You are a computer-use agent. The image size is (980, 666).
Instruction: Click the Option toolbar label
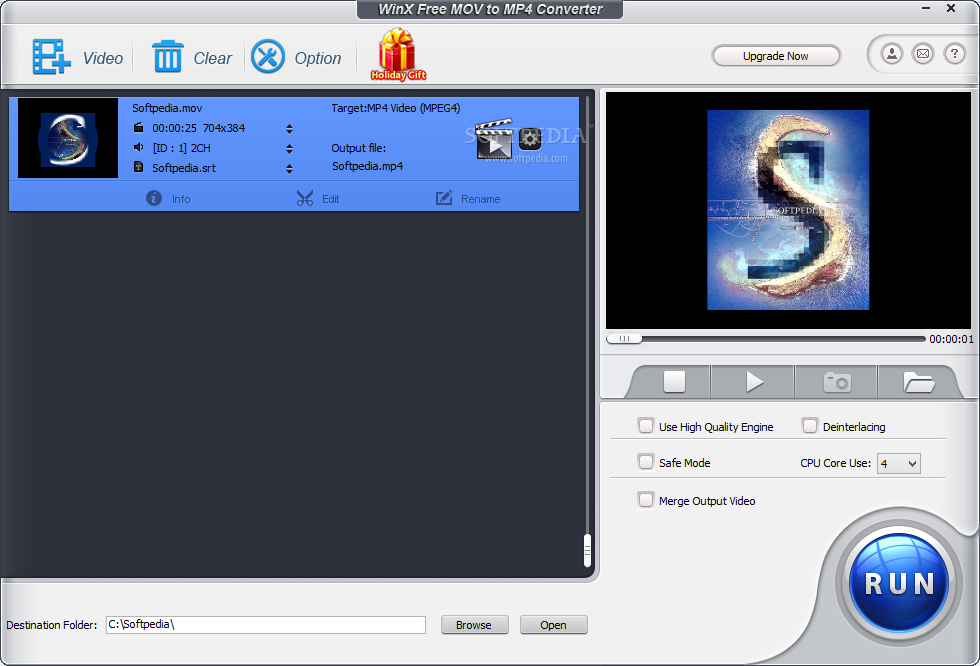318,58
